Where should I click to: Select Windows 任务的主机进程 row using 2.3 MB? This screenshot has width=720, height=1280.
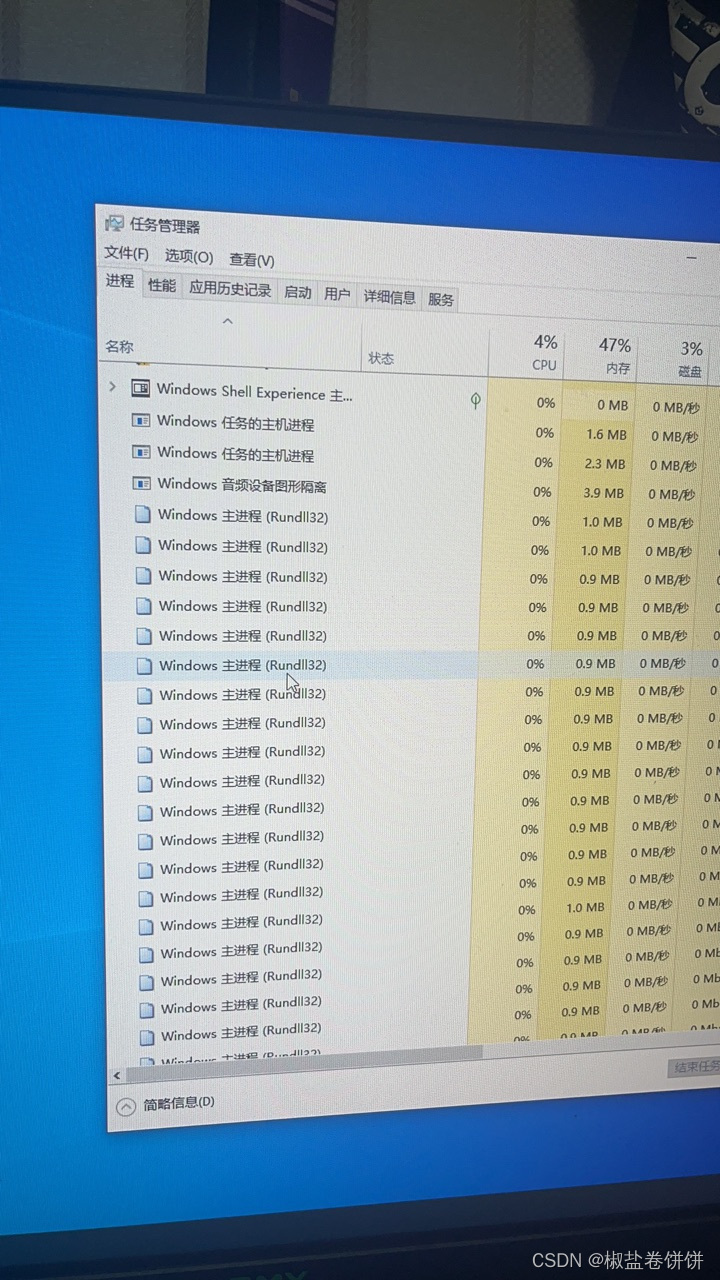(410, 458)
